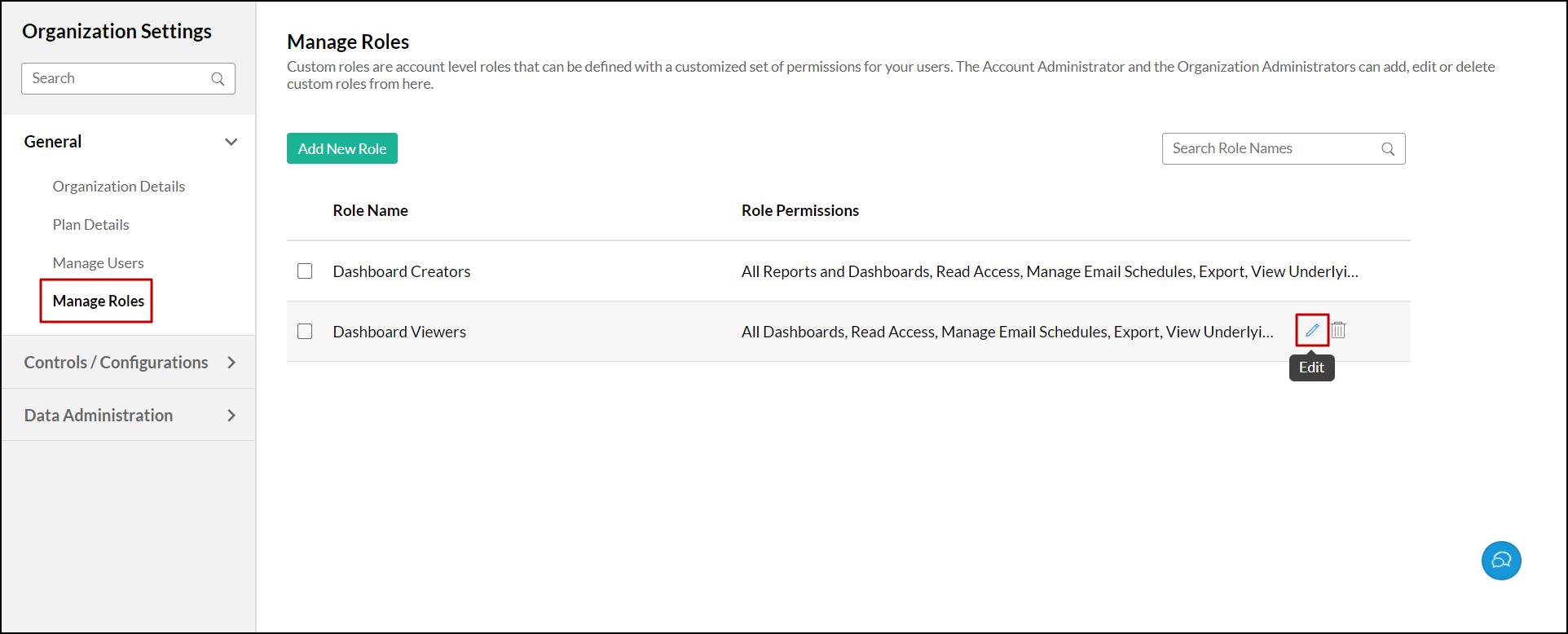Click the Add New Role button
The width and height of the screenshot is (1568, 634).
[x=342, y=149]
